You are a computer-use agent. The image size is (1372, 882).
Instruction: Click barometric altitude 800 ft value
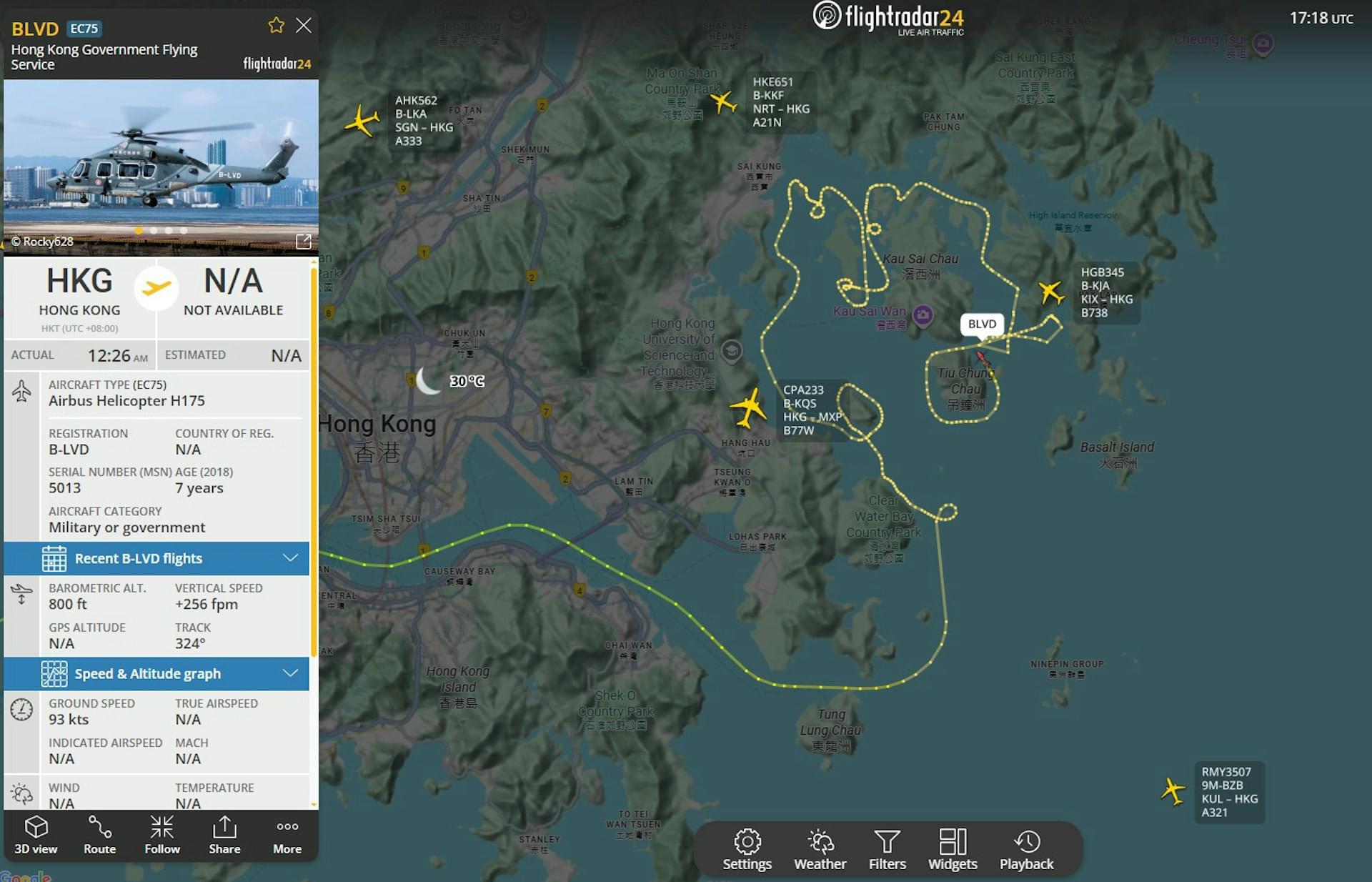68,604
